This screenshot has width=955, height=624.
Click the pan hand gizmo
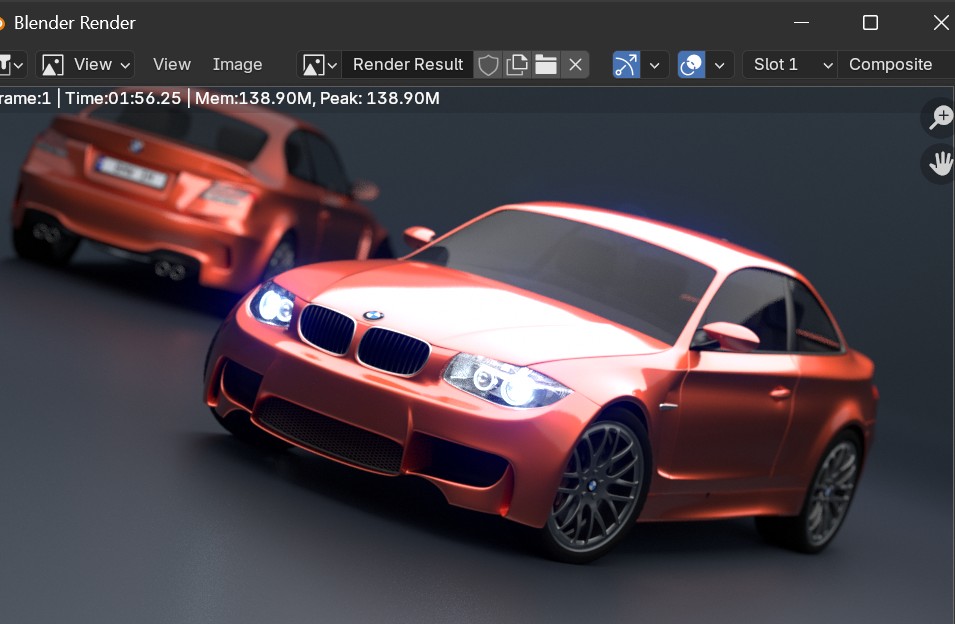940,164
